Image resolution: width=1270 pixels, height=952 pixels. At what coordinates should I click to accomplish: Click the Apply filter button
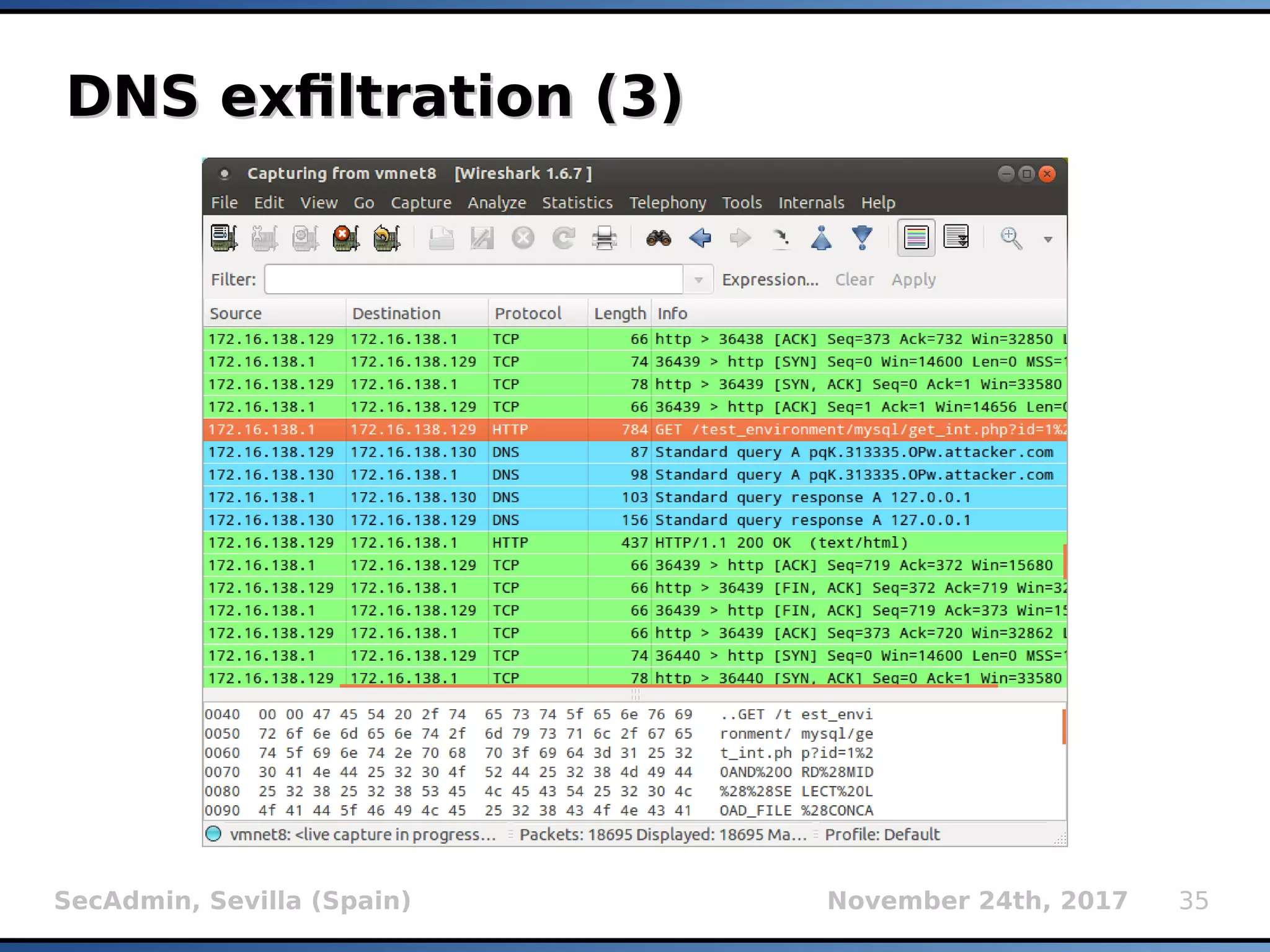913,280
